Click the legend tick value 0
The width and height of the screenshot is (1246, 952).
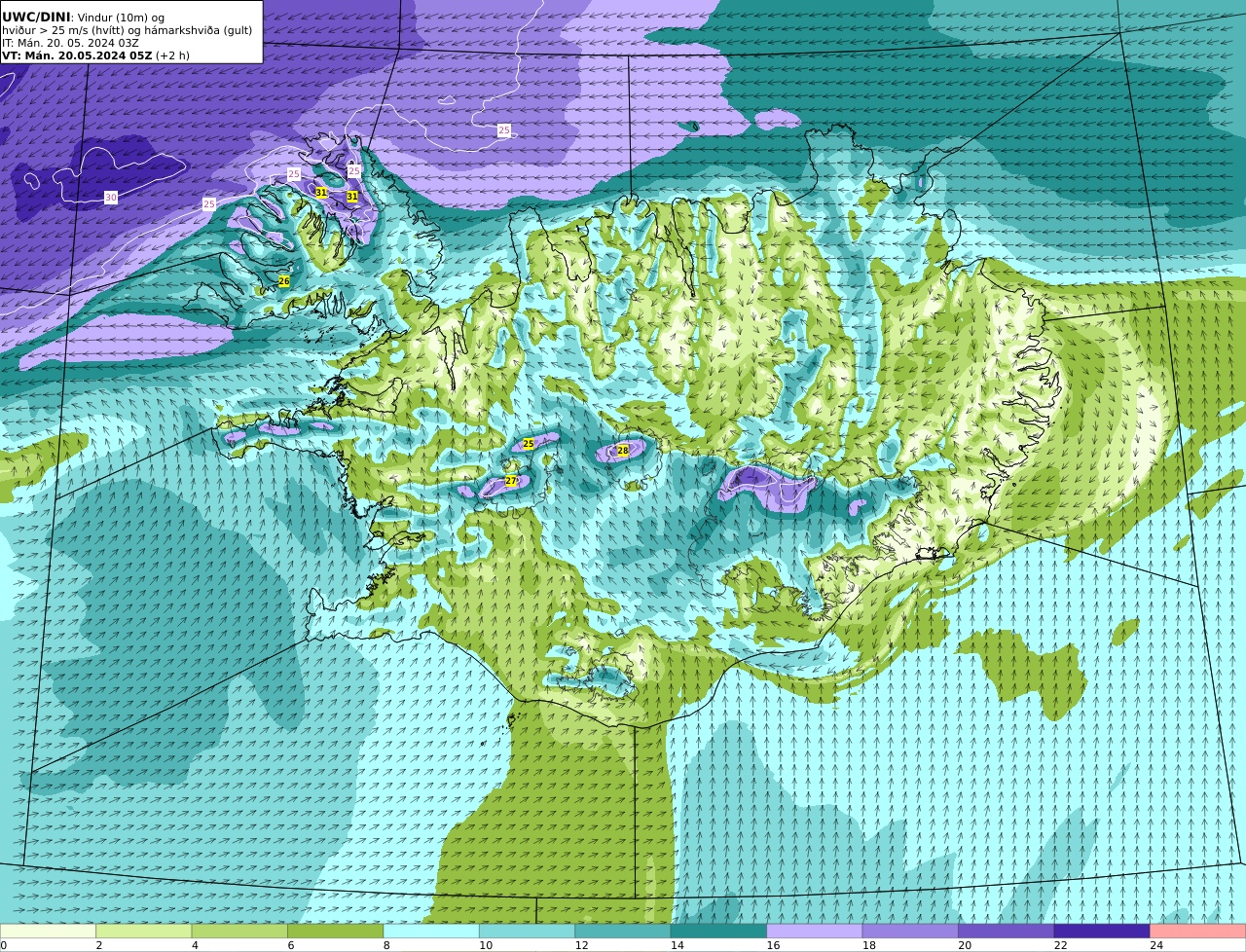(x=3, y=945)
